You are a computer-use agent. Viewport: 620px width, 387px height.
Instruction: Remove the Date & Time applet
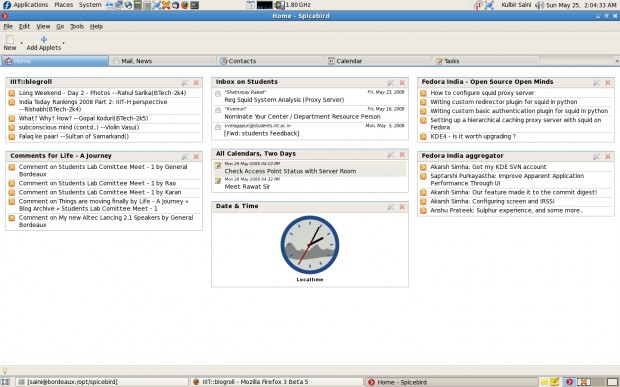point(402,207)
